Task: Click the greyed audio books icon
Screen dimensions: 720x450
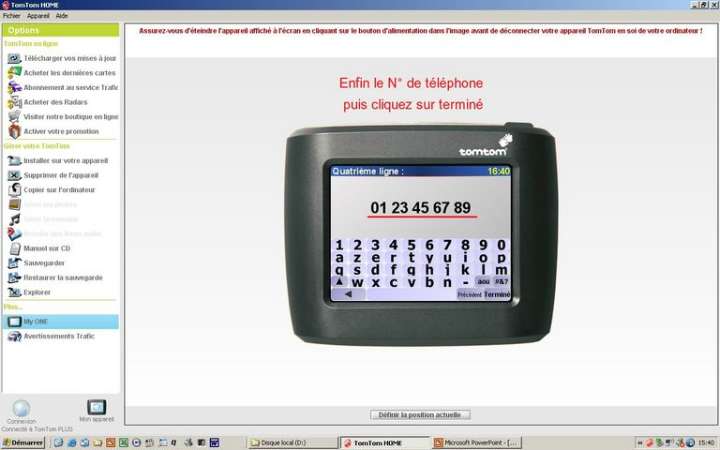Action: 14,234
